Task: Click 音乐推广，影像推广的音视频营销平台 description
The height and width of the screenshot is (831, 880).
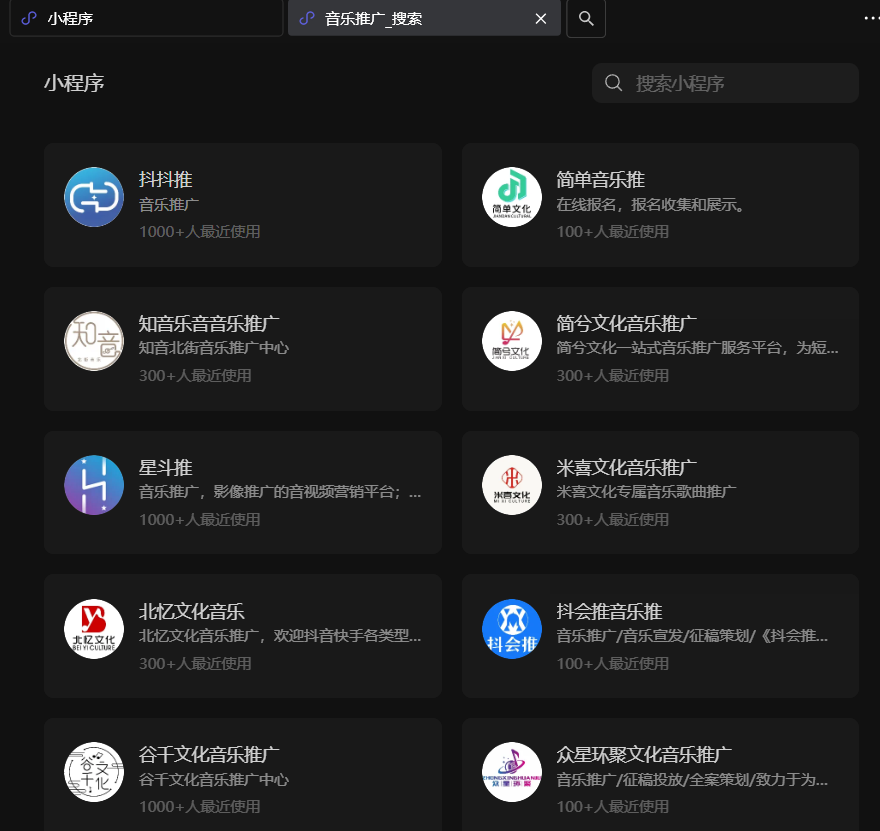Action: pyautogui.click(x=279, y=492)
